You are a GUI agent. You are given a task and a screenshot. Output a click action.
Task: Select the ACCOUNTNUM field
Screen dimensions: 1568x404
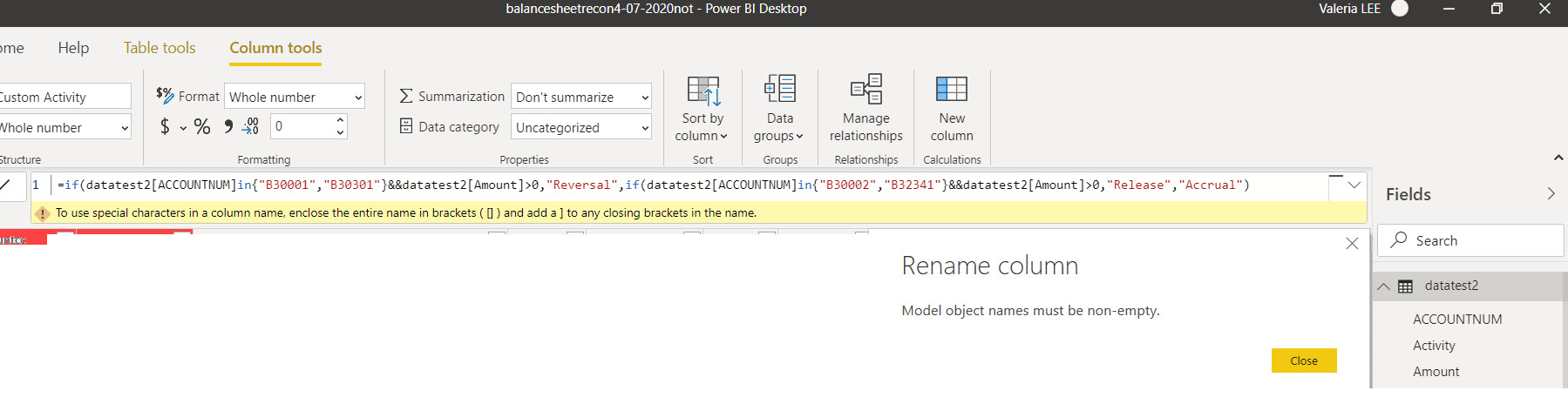coord(1457,320)
